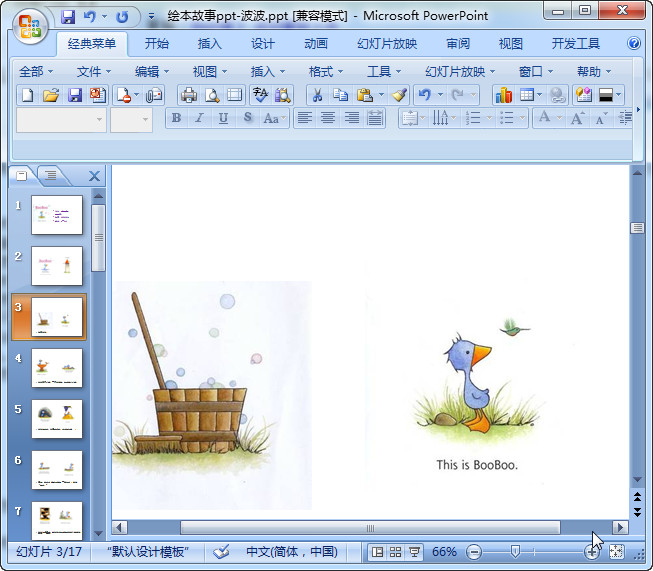Expand the 全部 menu dropdown
This screenshot has width=653, height=571.
(36, 72)
